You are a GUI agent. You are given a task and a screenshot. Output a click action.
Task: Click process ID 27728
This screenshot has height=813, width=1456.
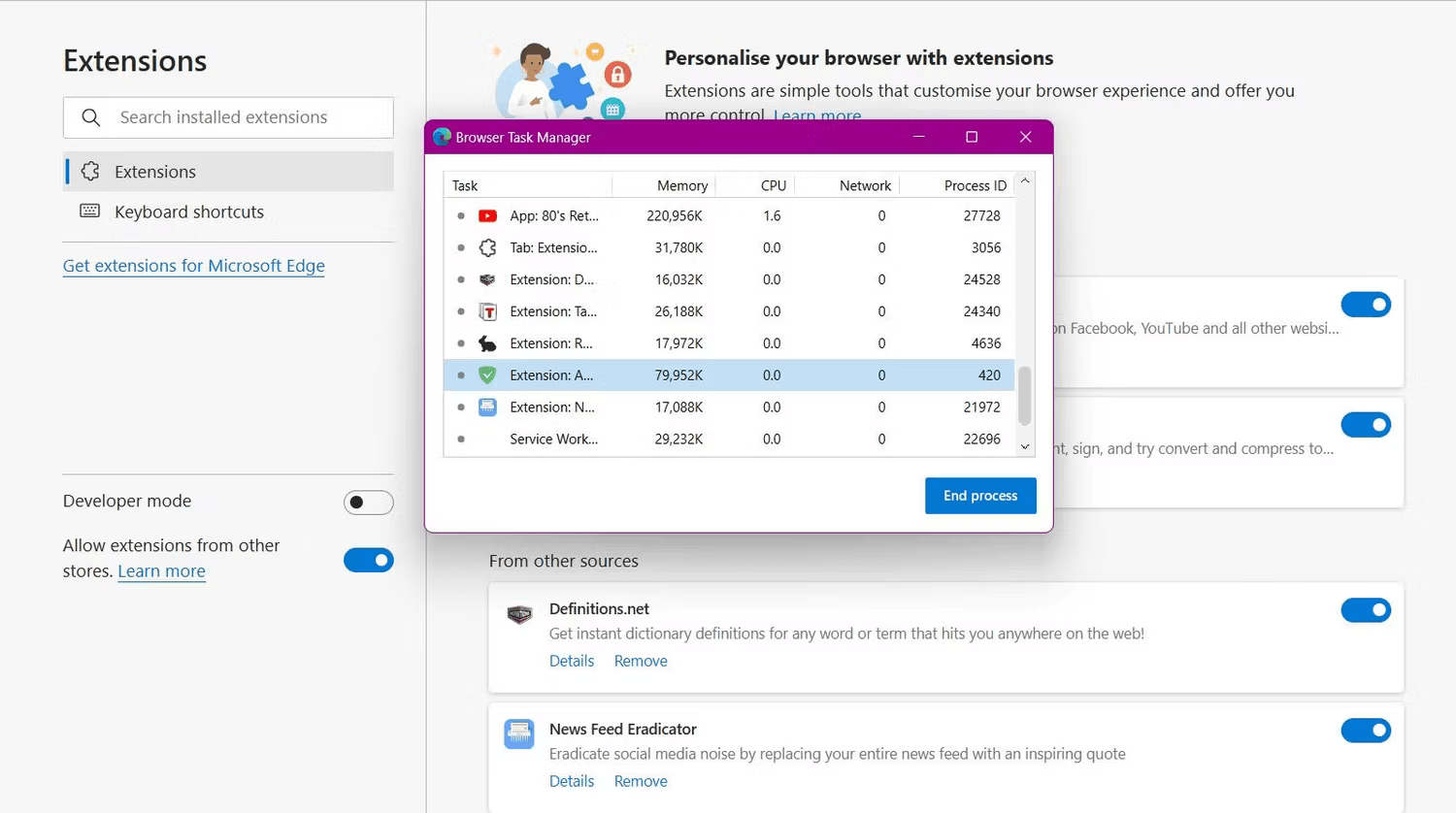coord(981,215)
